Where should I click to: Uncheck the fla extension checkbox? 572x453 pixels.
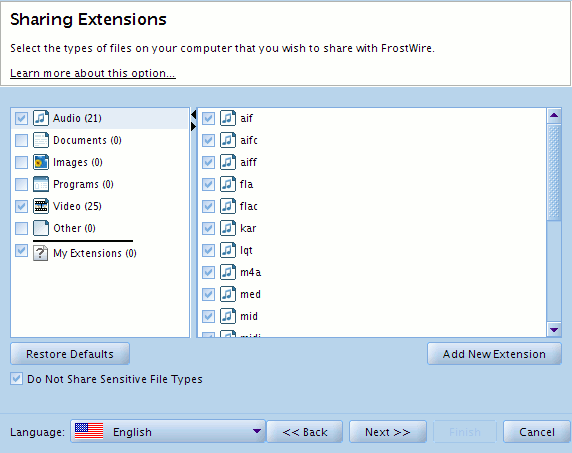[208, 184]
